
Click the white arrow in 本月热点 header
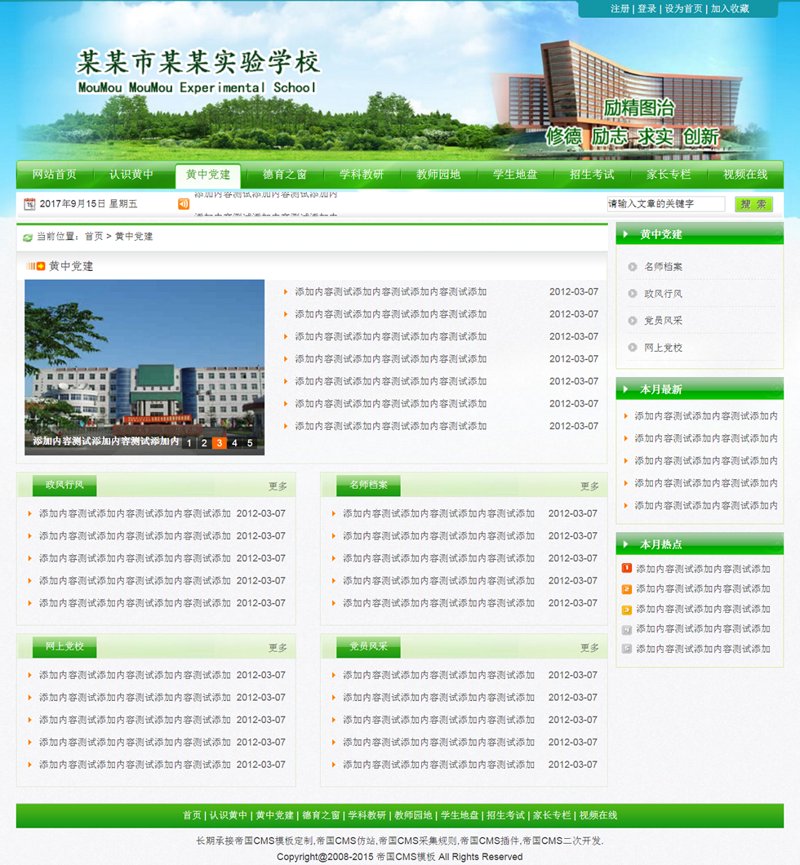point(626,544)
